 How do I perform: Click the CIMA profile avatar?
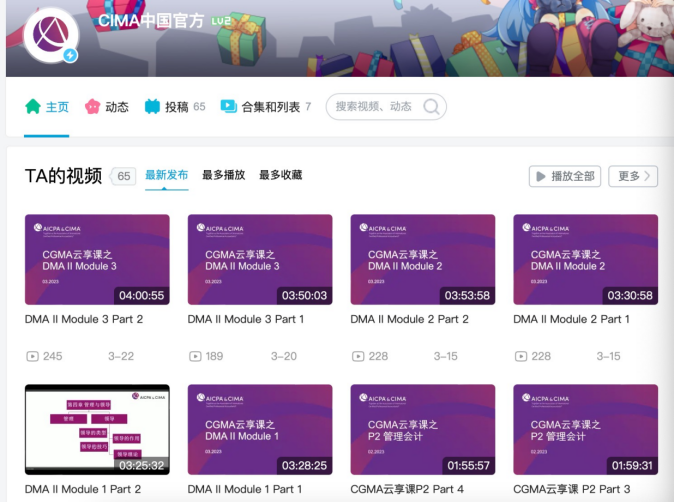tap(50, 36)
